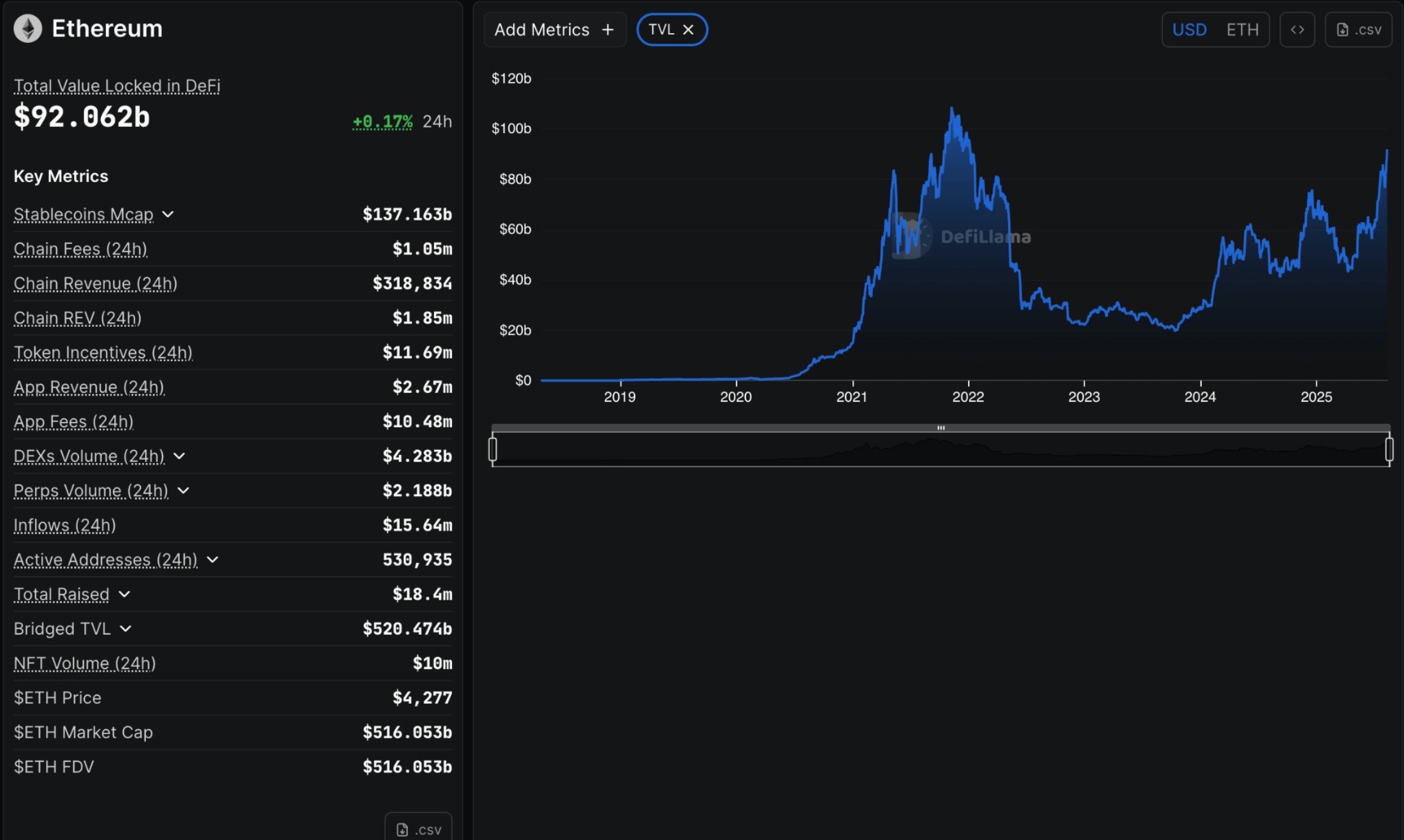Click the range bar center grip handle
1404x840 pixels.
click(940, 428)
